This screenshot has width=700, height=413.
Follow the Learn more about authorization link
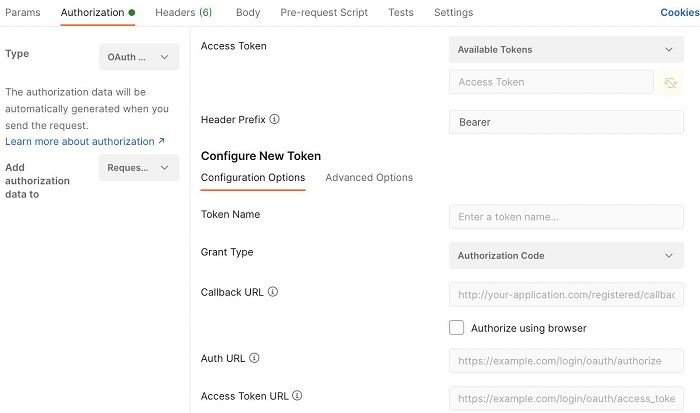(85, 142)
